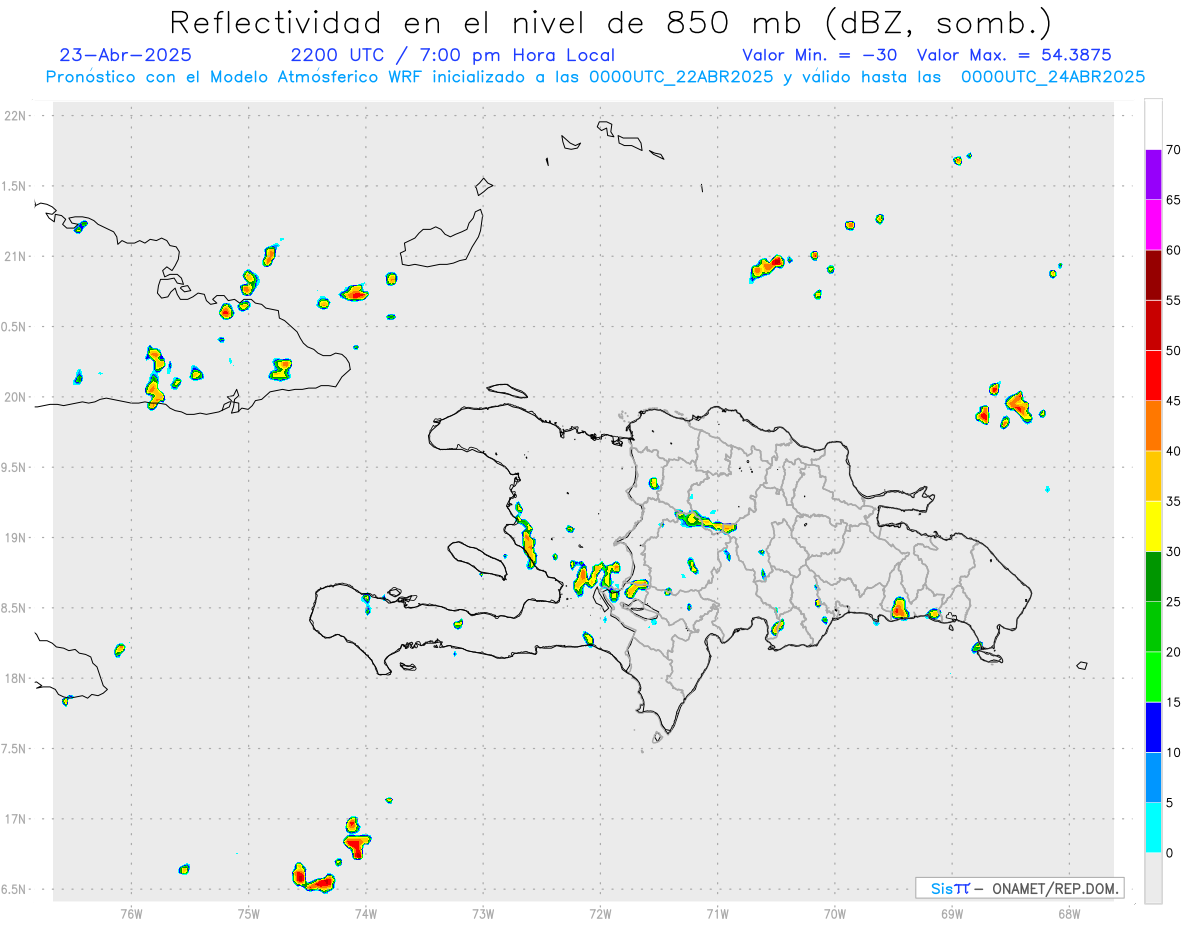Image resolution: width=1200 pixels, height=927 pixels.
Task: Click the cyan 0–5 dBZ color band
Action: click(x=1153, y=828)
